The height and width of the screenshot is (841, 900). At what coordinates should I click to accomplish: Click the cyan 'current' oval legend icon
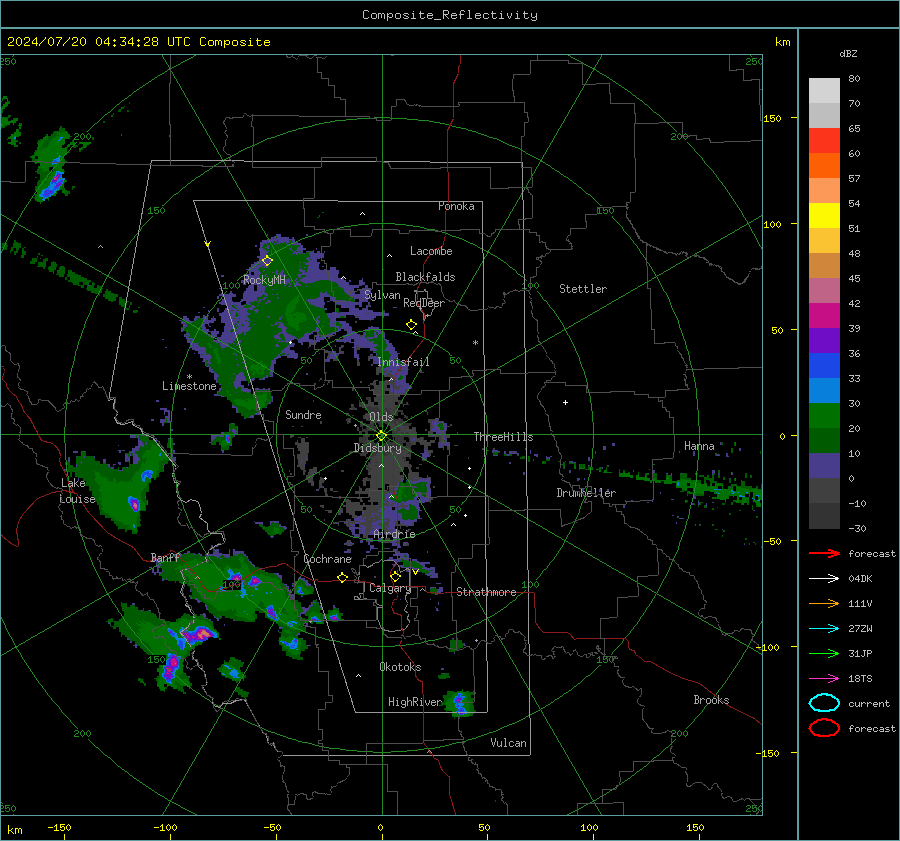(x=824, y=703)
